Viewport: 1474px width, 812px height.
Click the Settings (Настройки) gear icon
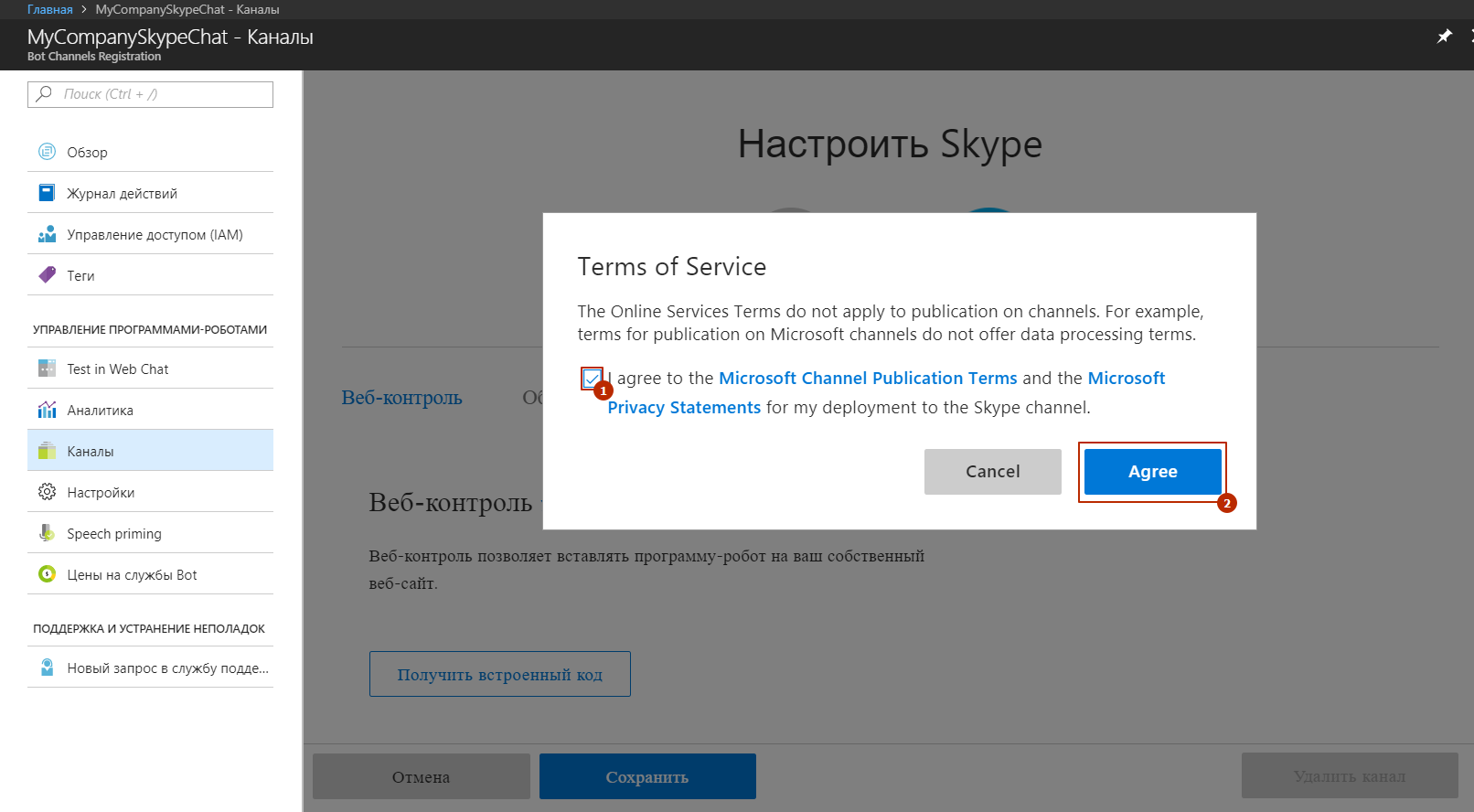coord(47,492)
